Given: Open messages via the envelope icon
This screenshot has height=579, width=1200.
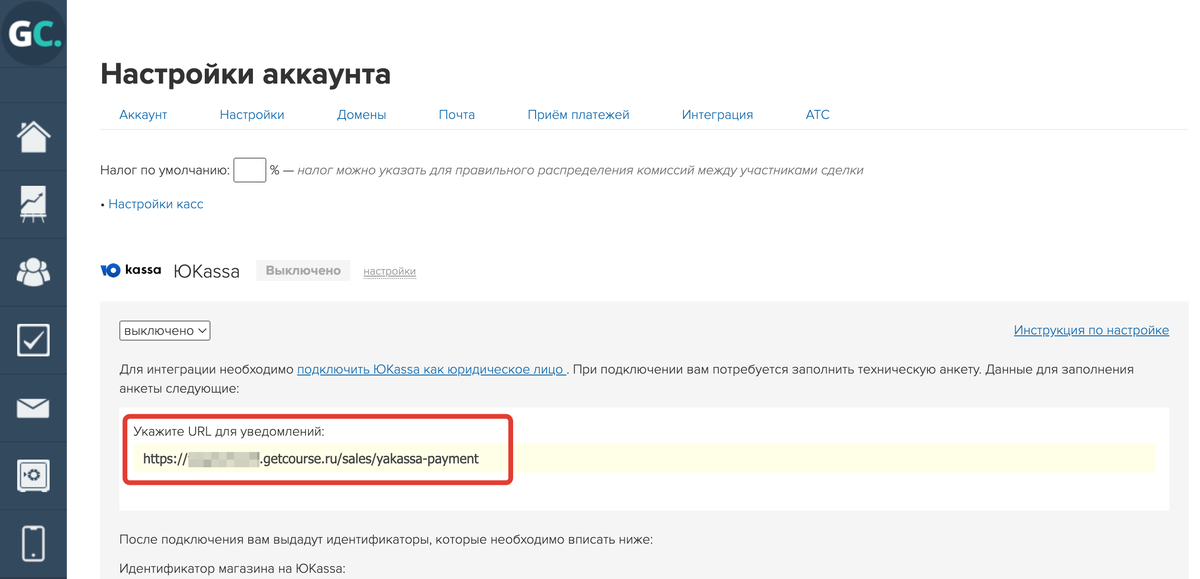Looking at the screenshot, I should (x=33, y=407).
